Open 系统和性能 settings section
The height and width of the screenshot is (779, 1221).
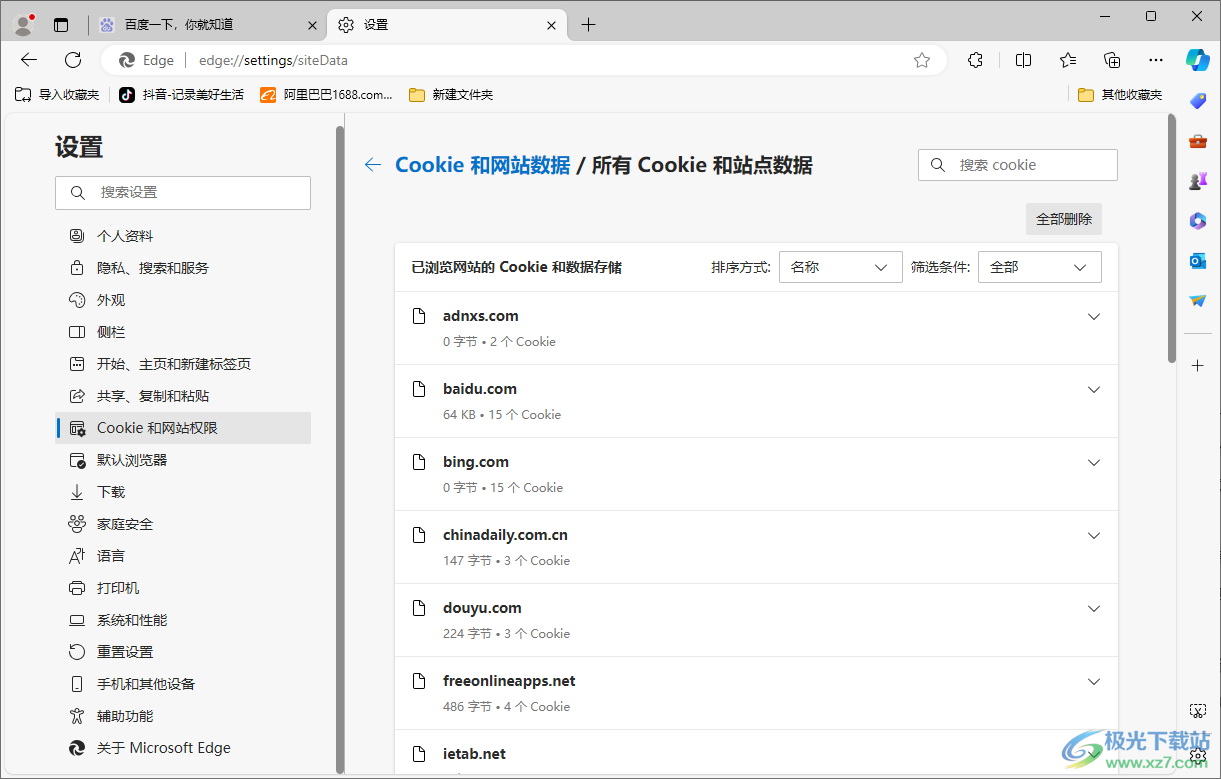point(183,620)
